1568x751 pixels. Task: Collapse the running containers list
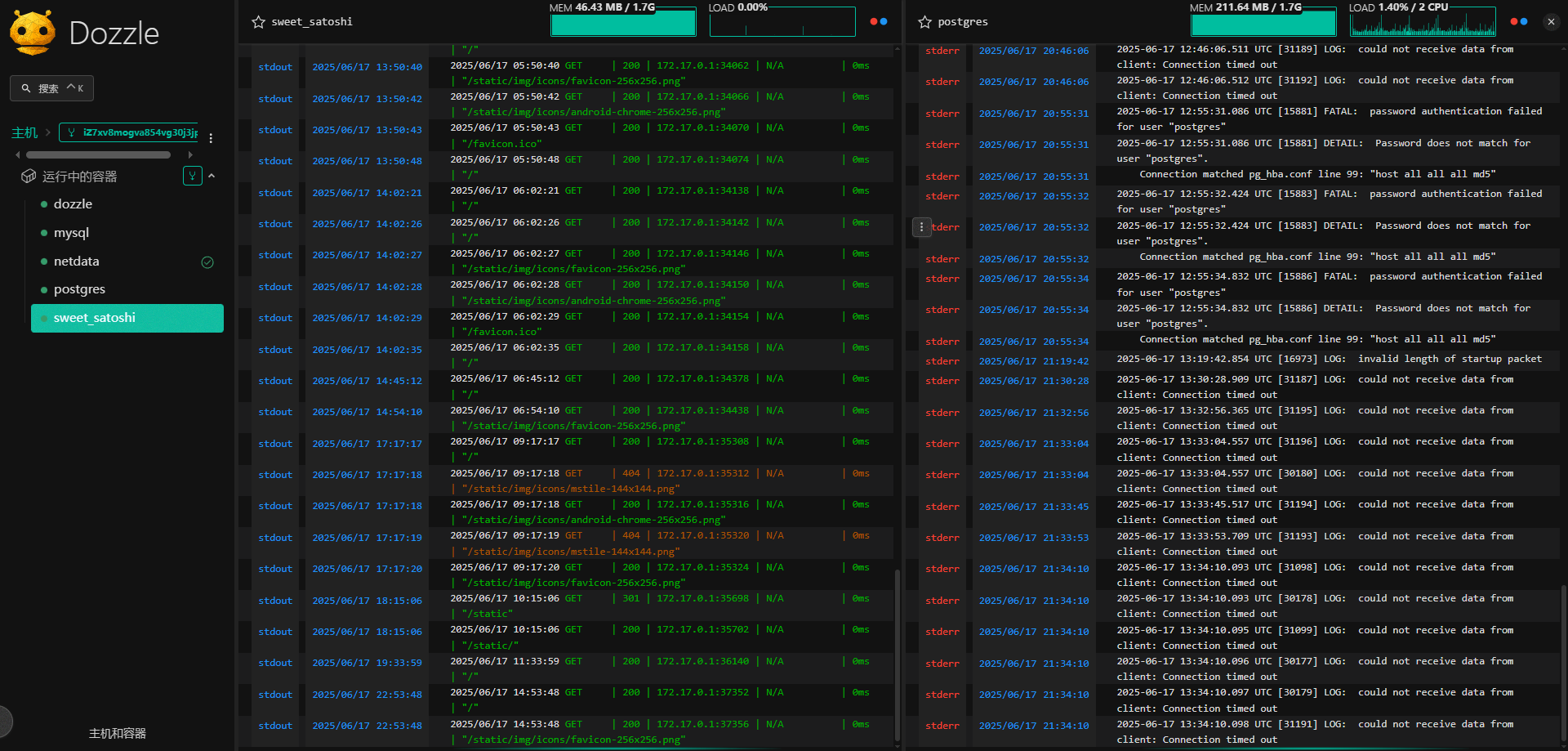point(212,176)
